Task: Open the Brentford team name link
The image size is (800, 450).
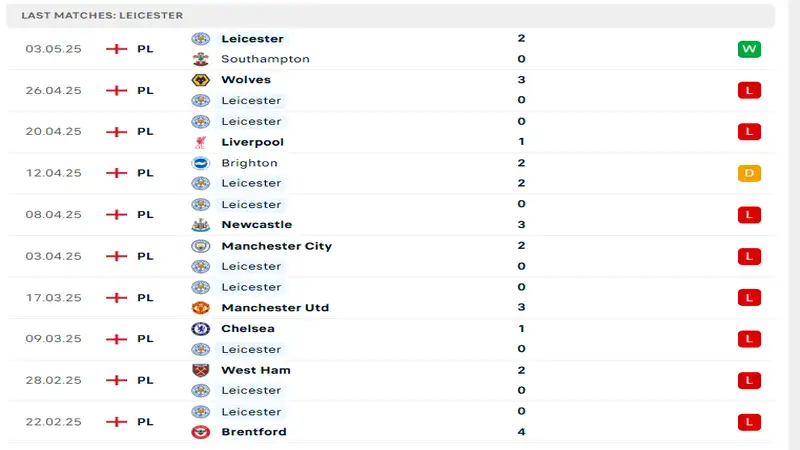Action: [254, 432]
